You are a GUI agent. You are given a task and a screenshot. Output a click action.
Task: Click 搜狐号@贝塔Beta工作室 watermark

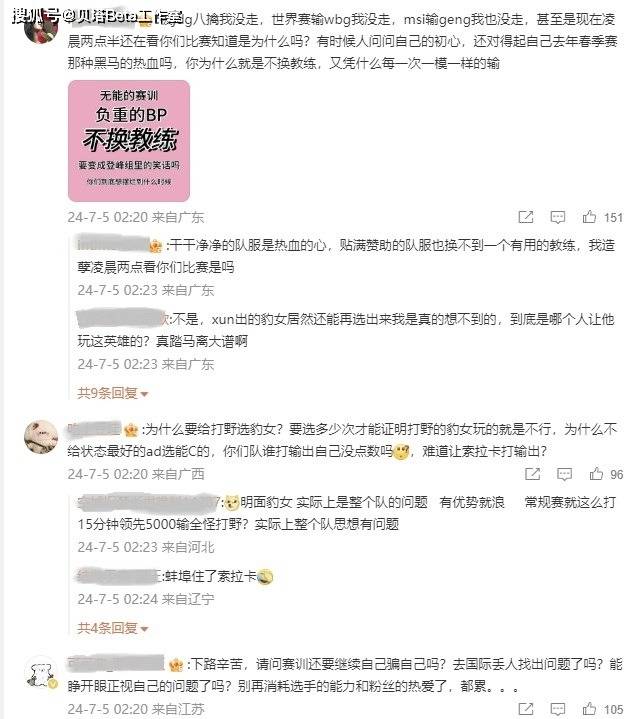coord(97,17)
